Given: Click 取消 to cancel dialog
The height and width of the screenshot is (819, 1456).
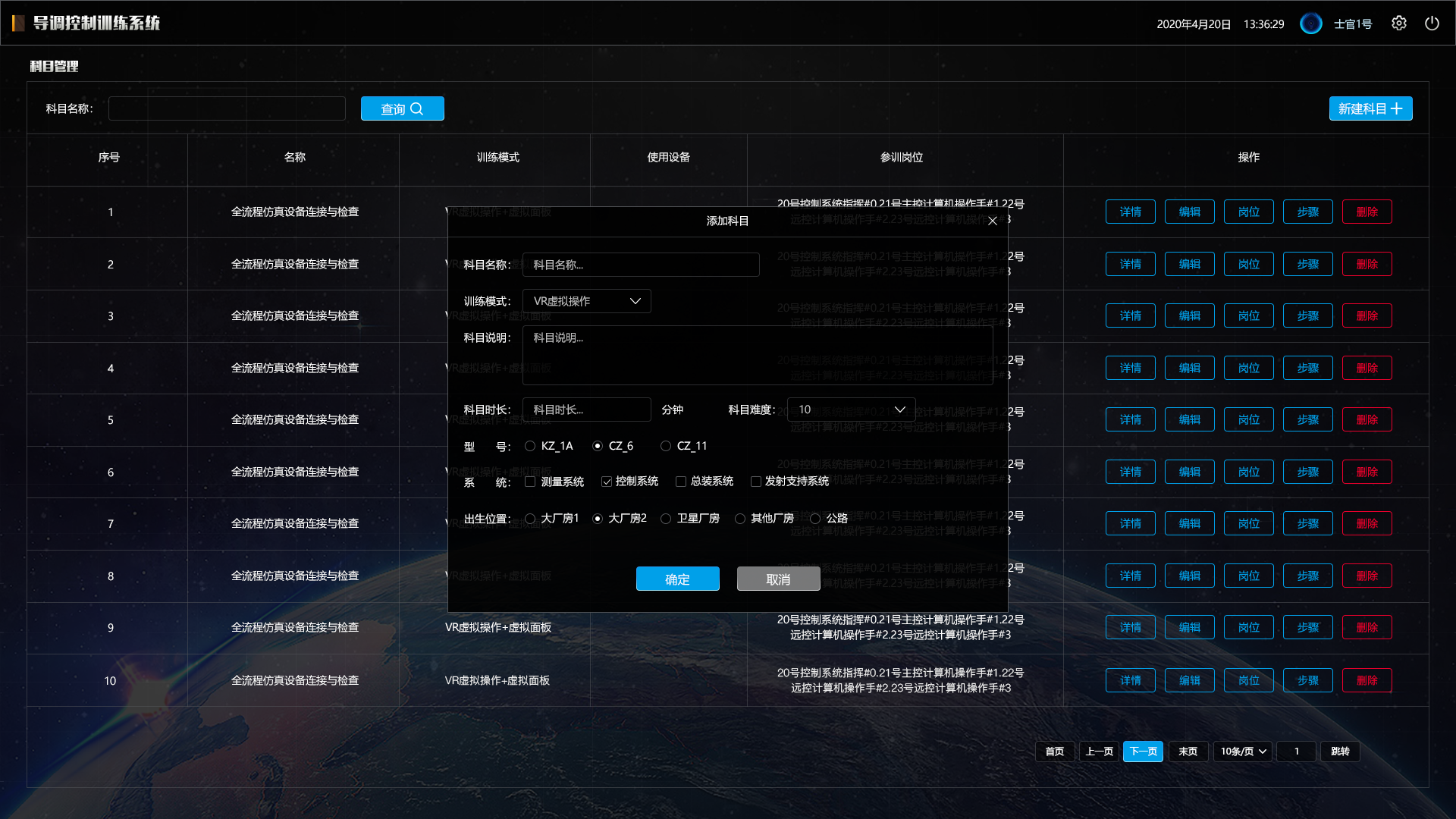Looking at the screenshot, I should click(778, 579).
